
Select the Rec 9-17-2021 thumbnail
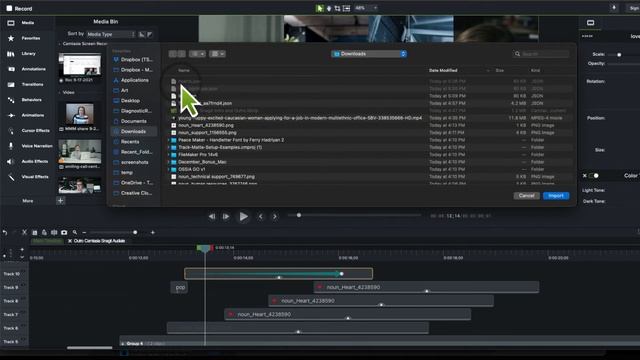pyautogui.click(x=80, y=65)
